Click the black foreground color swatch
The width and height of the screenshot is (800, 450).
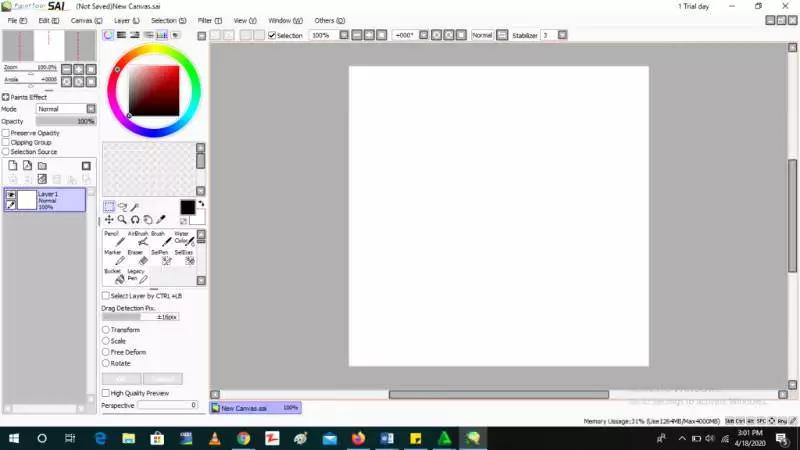tap(187, 207)
